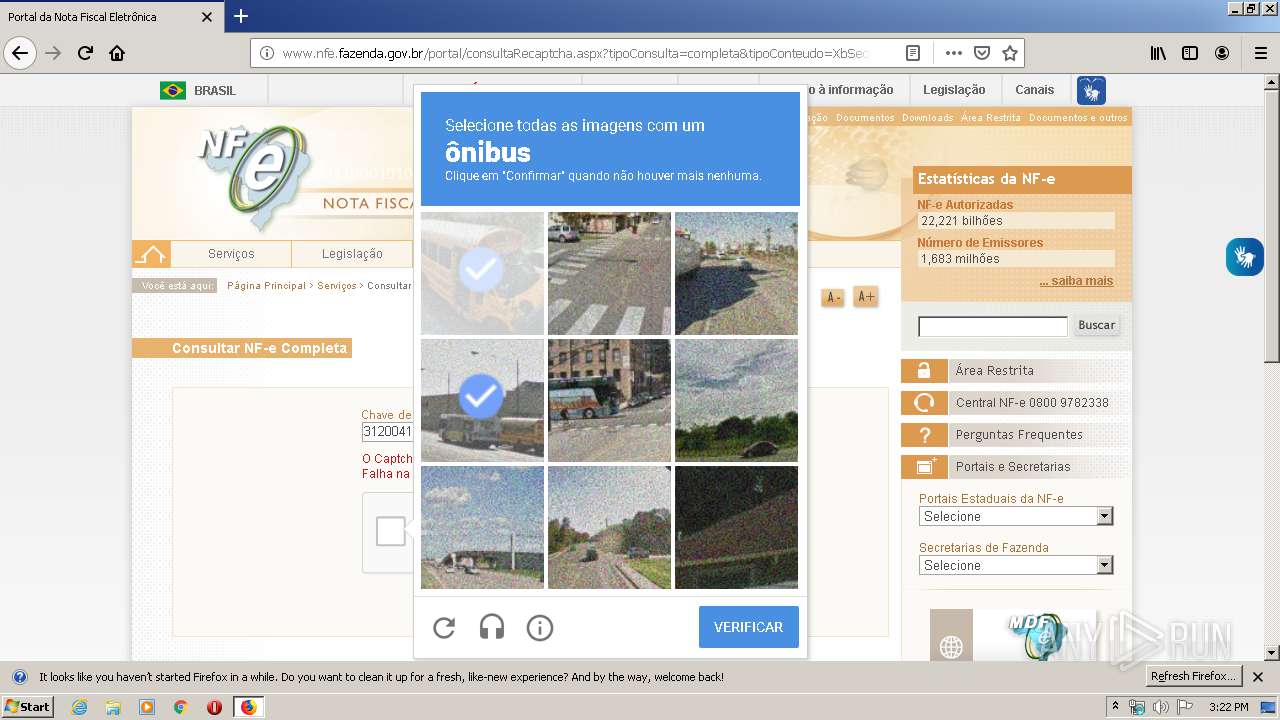This screenshot has height=720, width=1280.
Task: Click the sign language icon beside Canais
Action: 1091,90
